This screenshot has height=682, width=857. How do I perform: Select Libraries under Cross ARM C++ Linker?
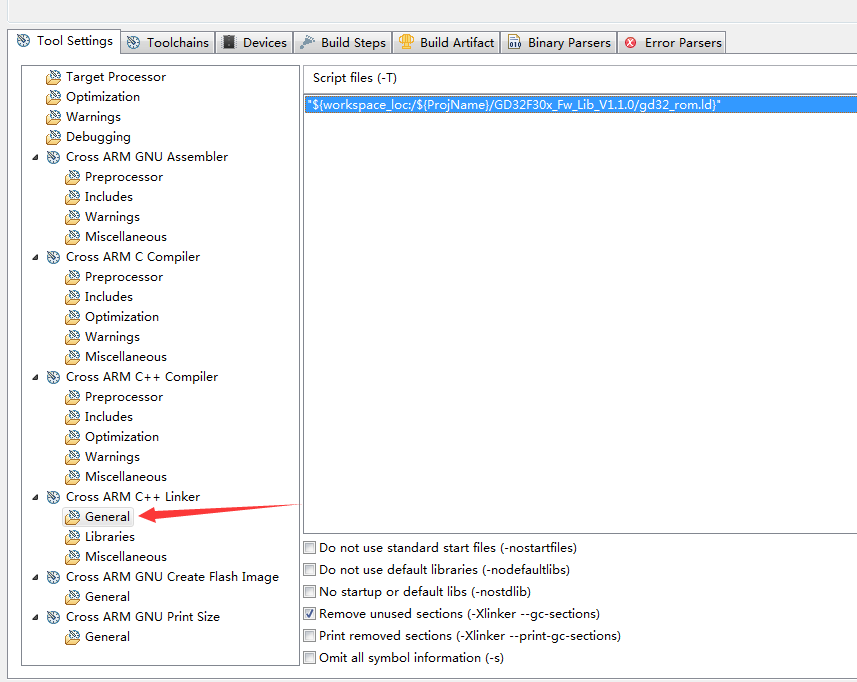pyautogui.click(x=110, y=536)
